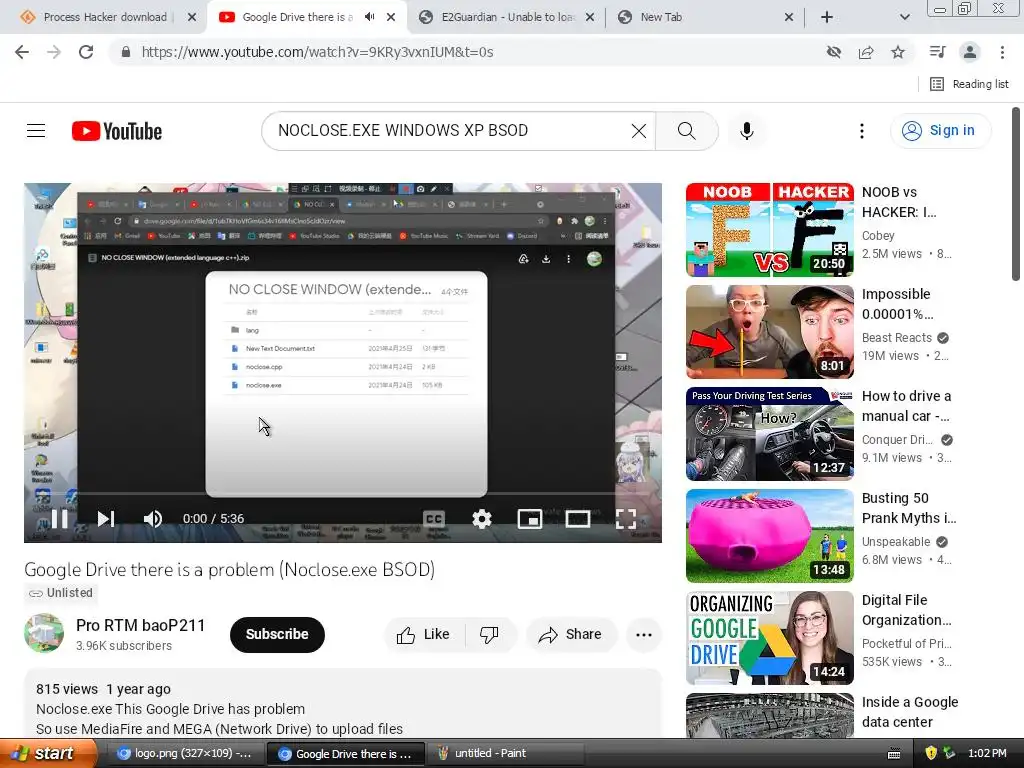Subscribe to the channel

coord(277,634)
